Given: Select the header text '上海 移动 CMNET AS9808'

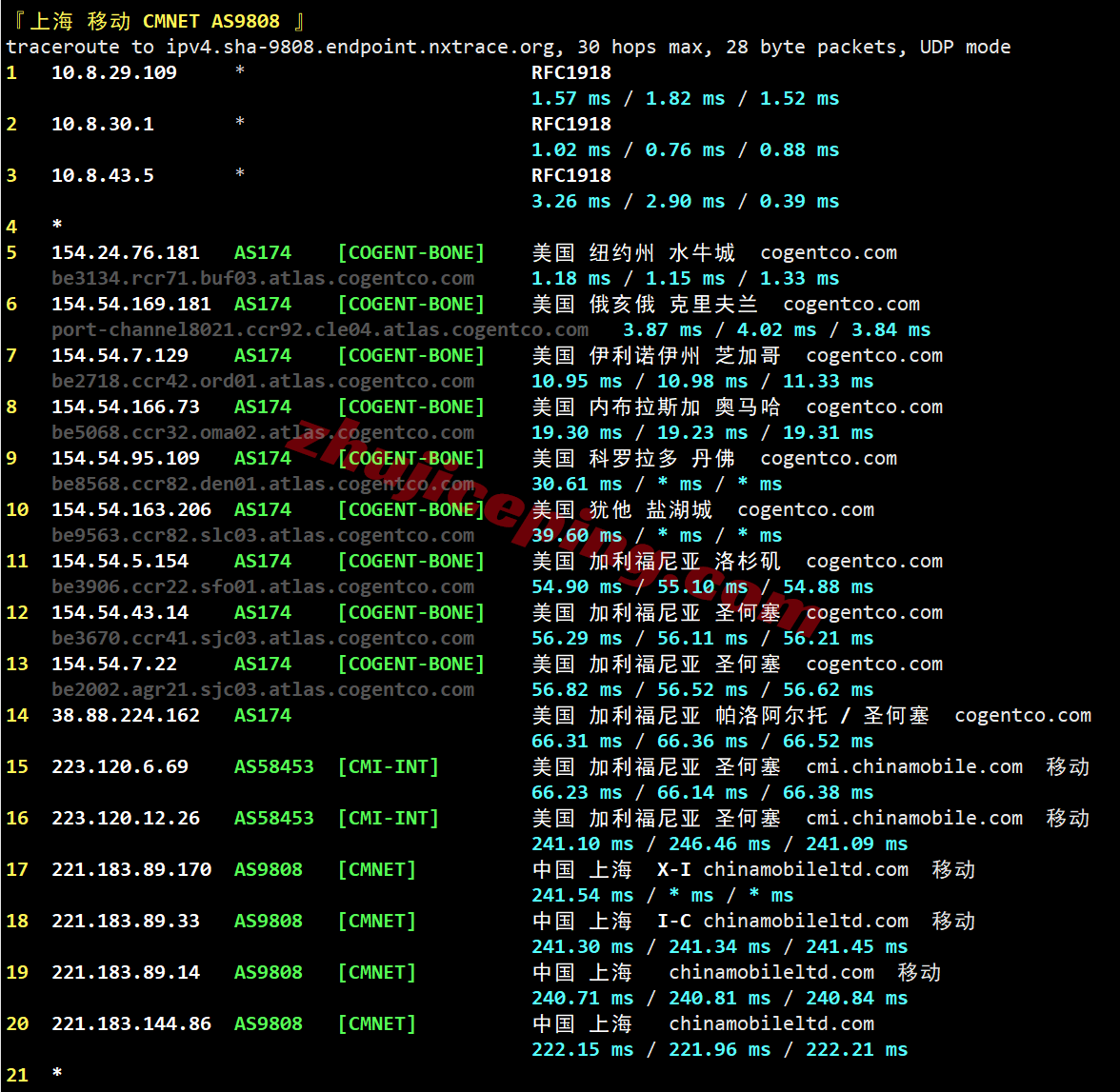Looking at the screenshot, I should coord(154,22).
